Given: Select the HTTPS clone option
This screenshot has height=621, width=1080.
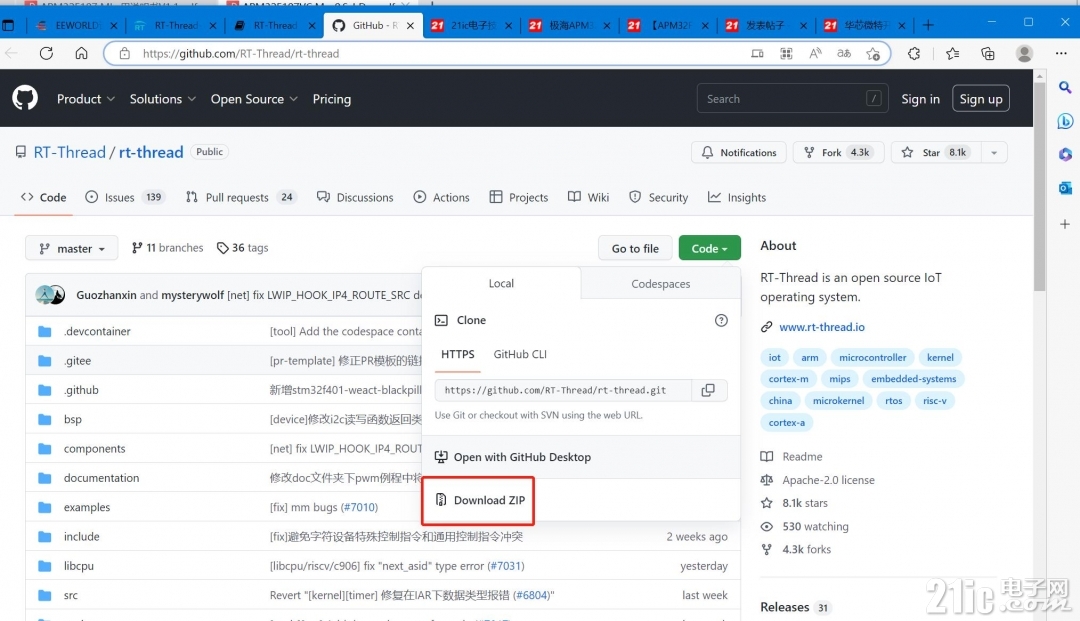Looking at the screenshot, I should (x=458, y=354).
